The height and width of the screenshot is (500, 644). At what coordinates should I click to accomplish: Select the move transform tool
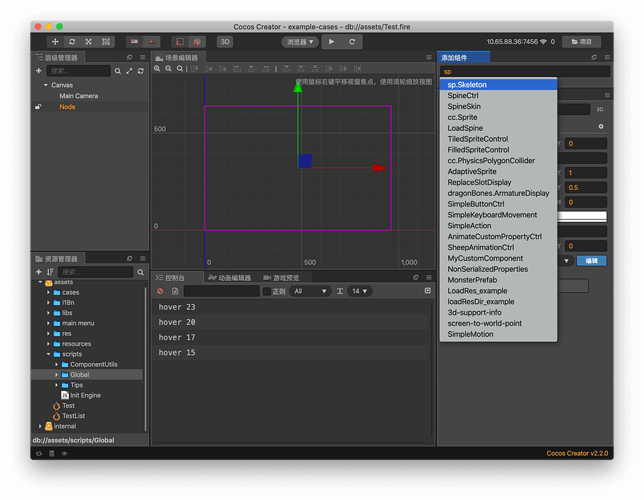[x=54, y=42]
